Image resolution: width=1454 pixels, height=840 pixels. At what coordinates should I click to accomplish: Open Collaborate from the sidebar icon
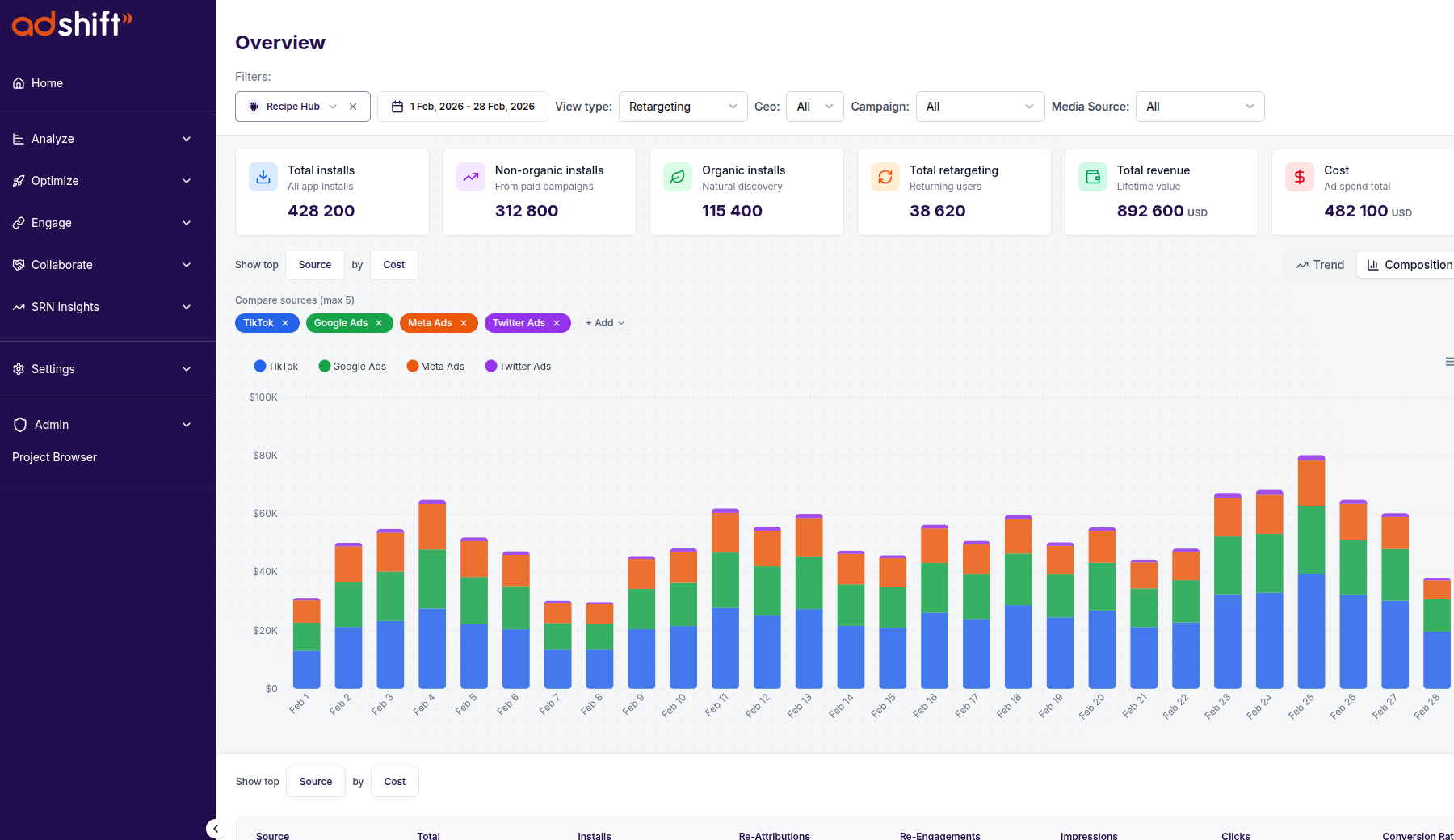pyautogui.click(x=18, y=264)
